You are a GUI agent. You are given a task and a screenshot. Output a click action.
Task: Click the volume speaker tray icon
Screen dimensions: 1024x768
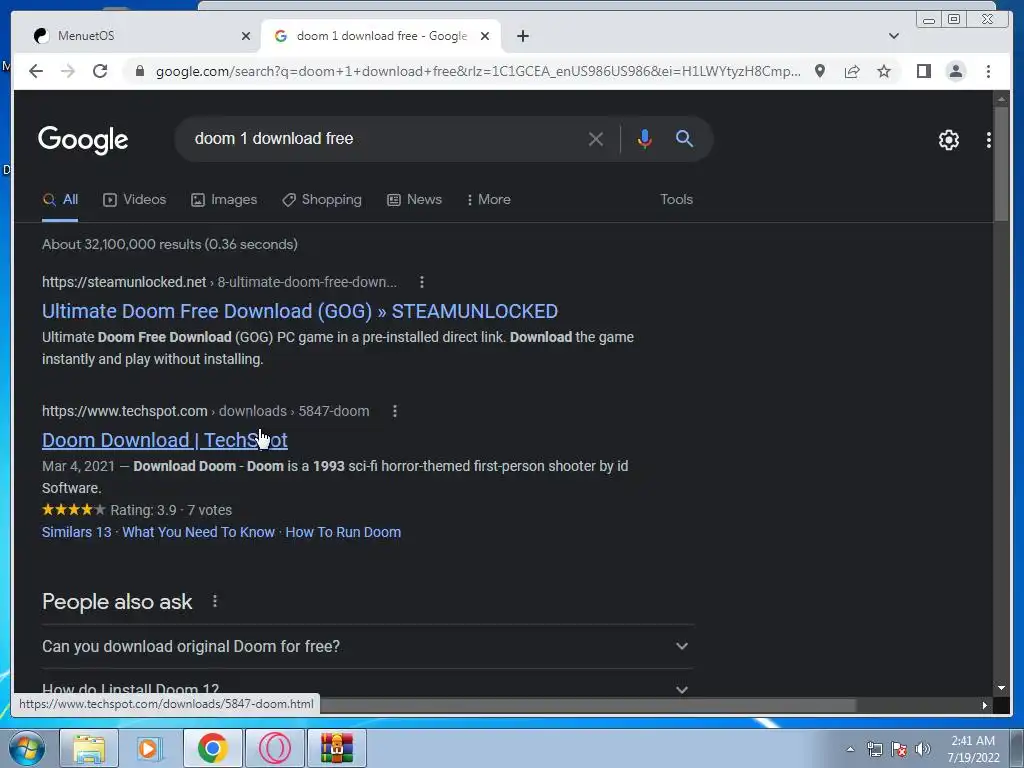point(923,749)
